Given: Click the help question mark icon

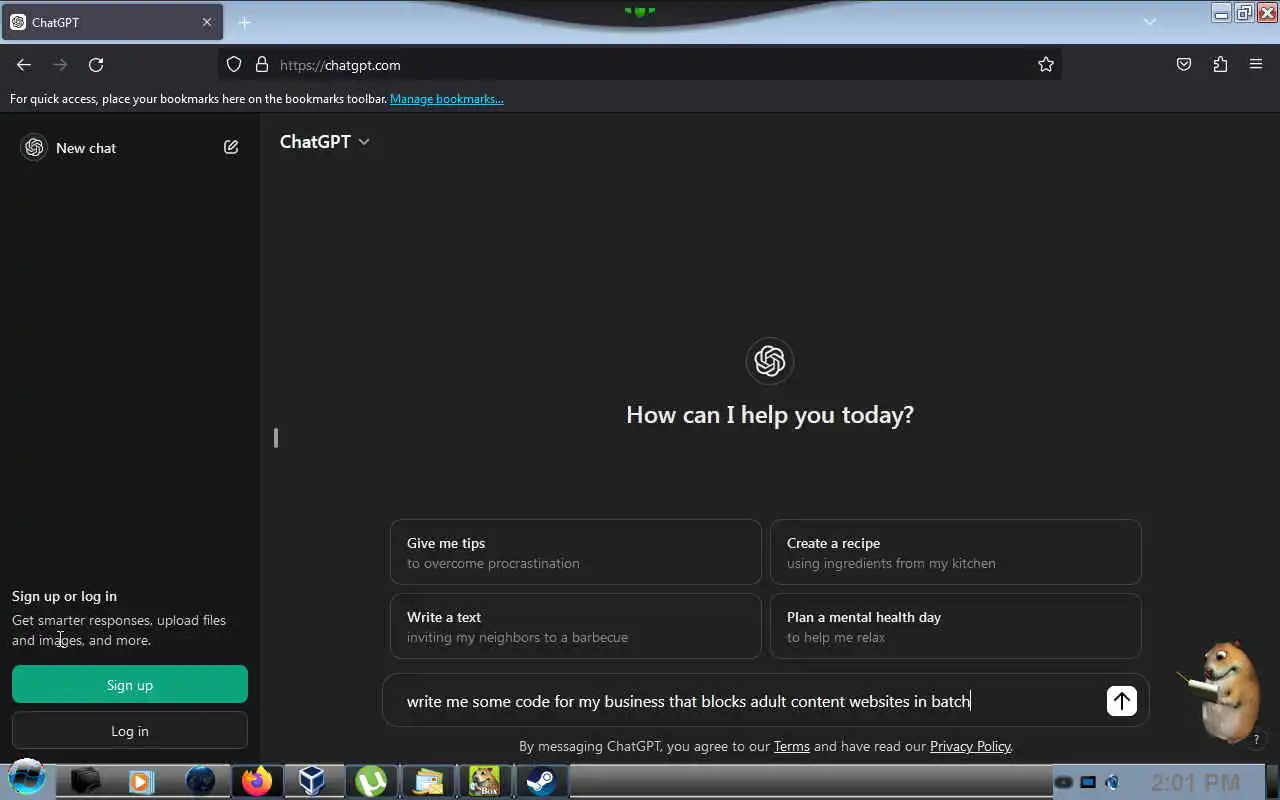Looking at the screenshot, I should [x=1257, y=740].
